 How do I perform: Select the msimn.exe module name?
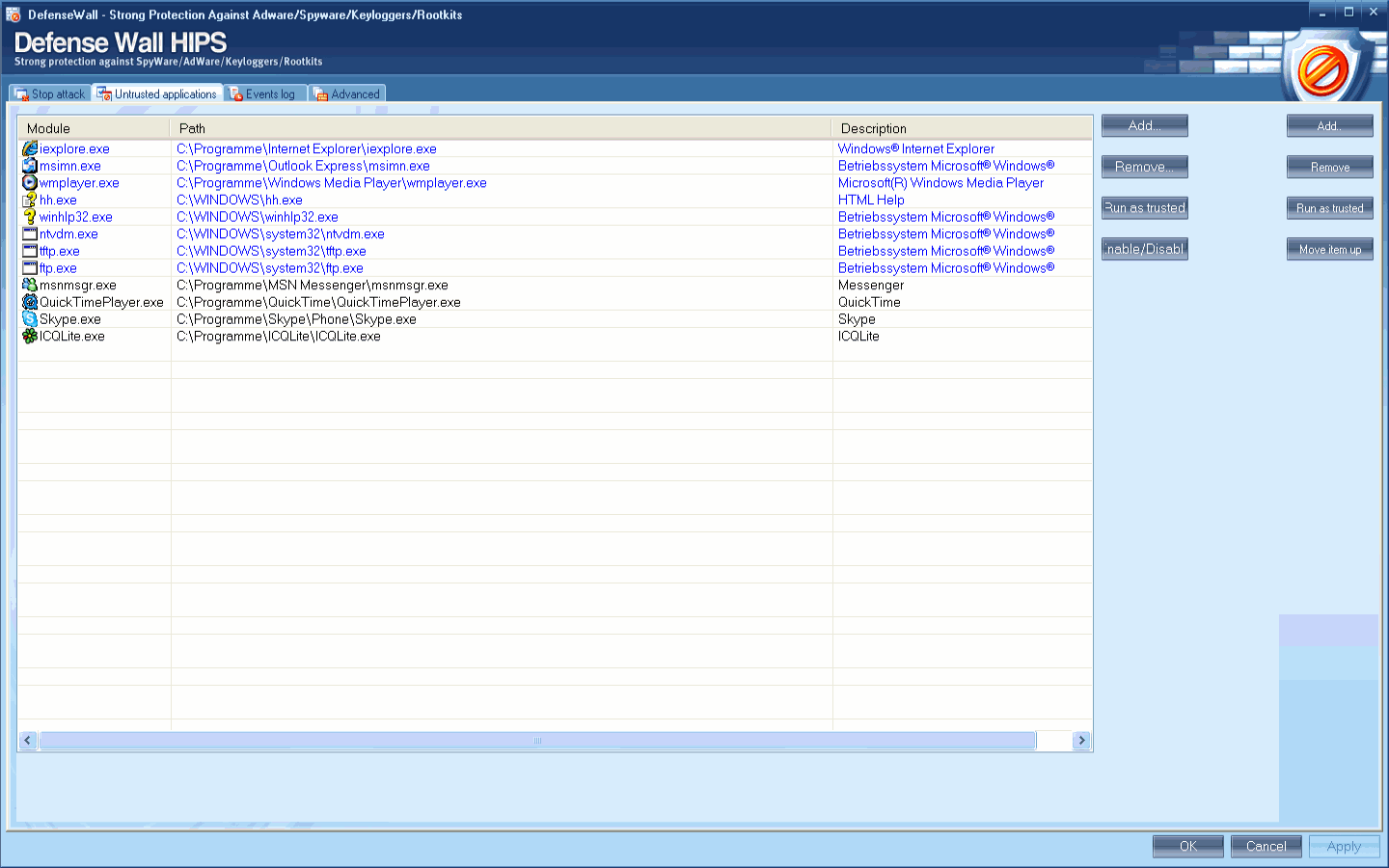pos(70,166)
